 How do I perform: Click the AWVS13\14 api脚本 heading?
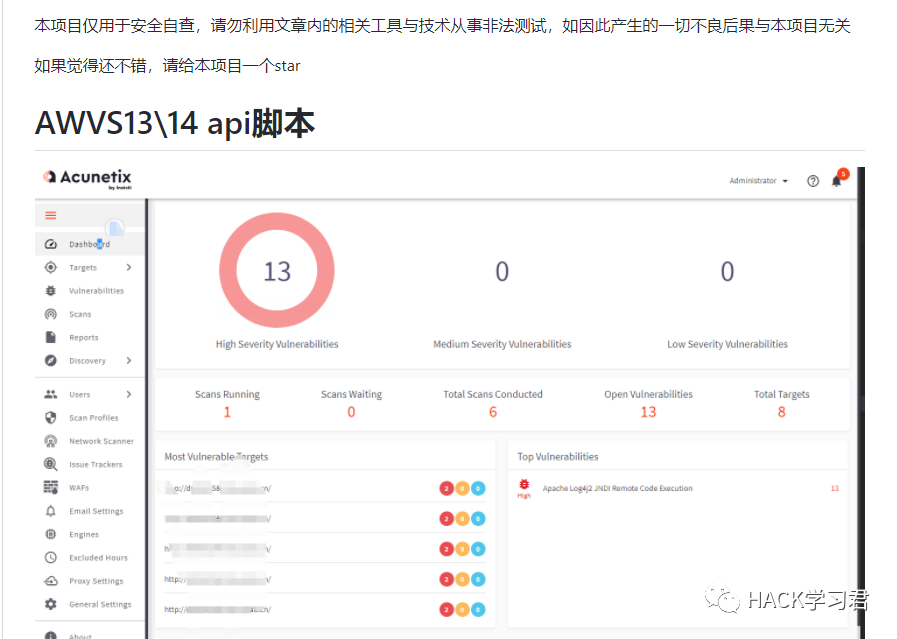(x=175, y=123)
